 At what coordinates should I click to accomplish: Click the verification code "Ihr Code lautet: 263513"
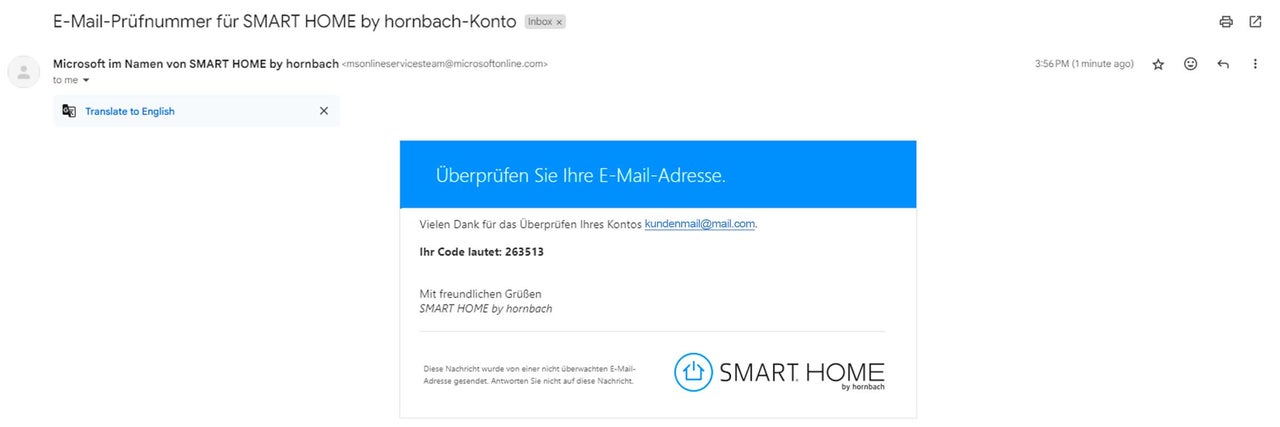[481, 252]
